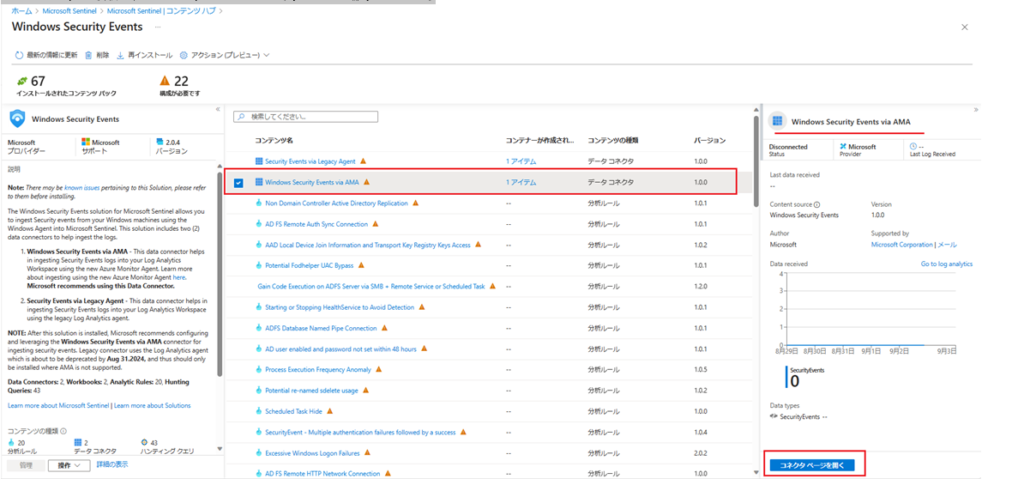Open the Microsoft Sentinel breadcrumb link

pyautogui.click(x=71, y=11)
